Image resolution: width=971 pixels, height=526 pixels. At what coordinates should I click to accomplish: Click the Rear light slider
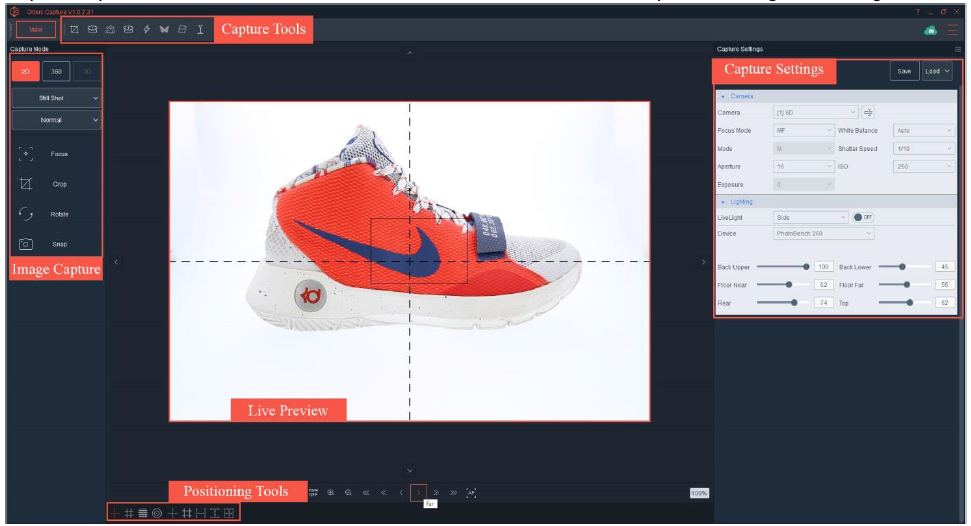(783, 303)
